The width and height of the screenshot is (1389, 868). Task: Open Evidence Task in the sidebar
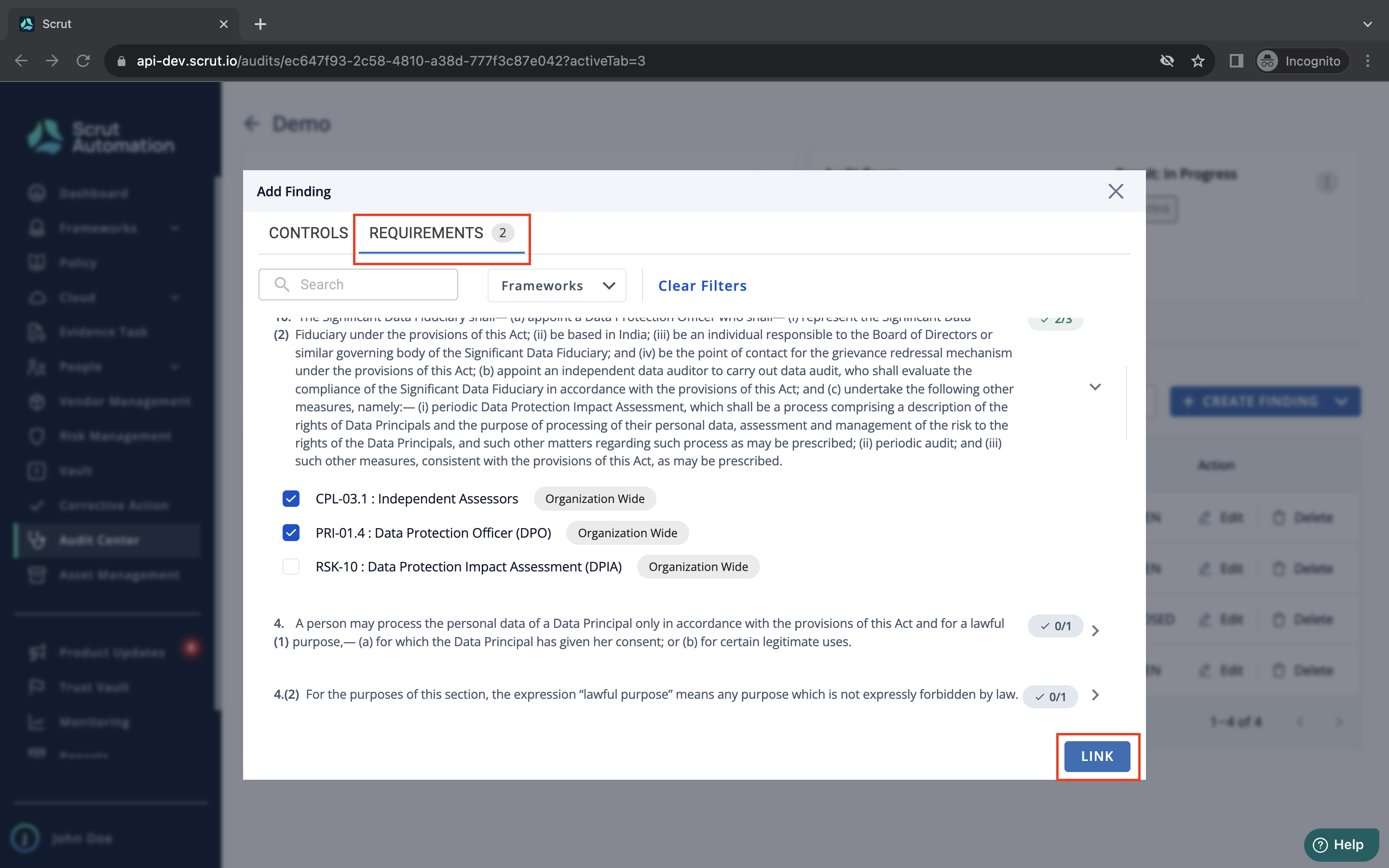pos(103,332)
